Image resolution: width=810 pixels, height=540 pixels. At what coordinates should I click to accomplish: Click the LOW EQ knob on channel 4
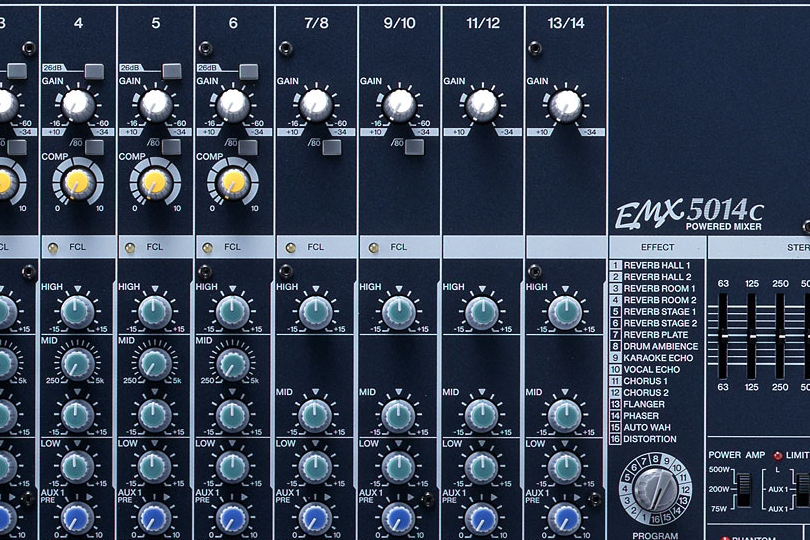(77, 467)
